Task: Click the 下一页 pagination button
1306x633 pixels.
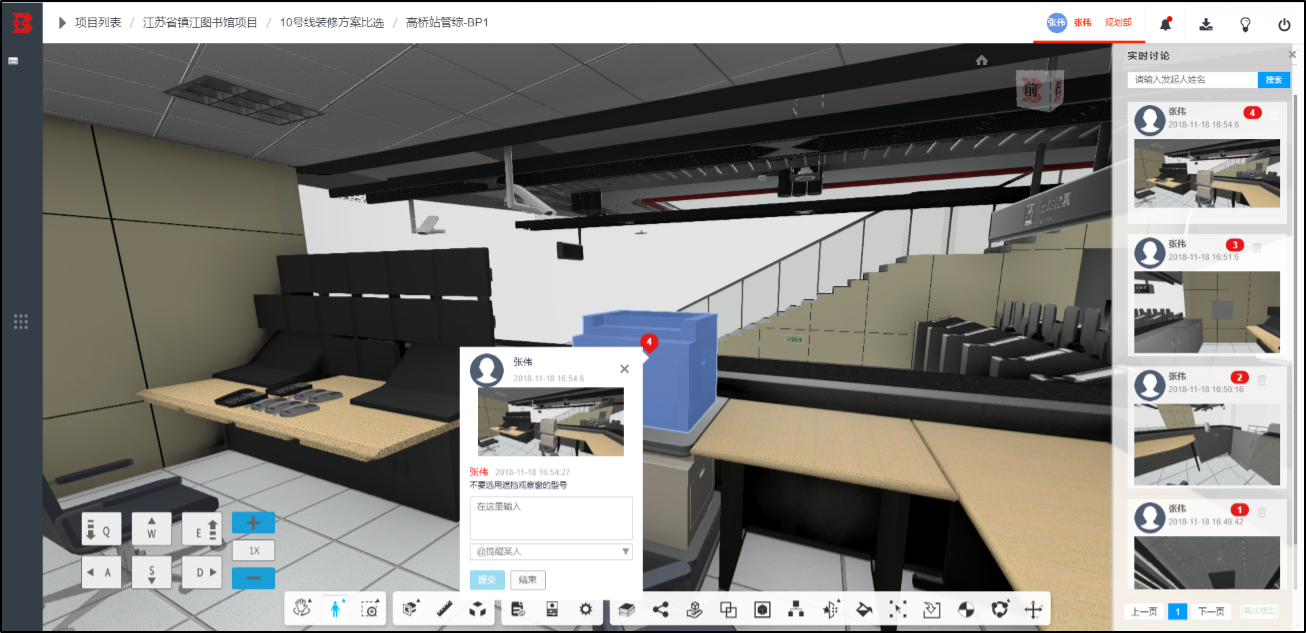Action: [1210, 611]
